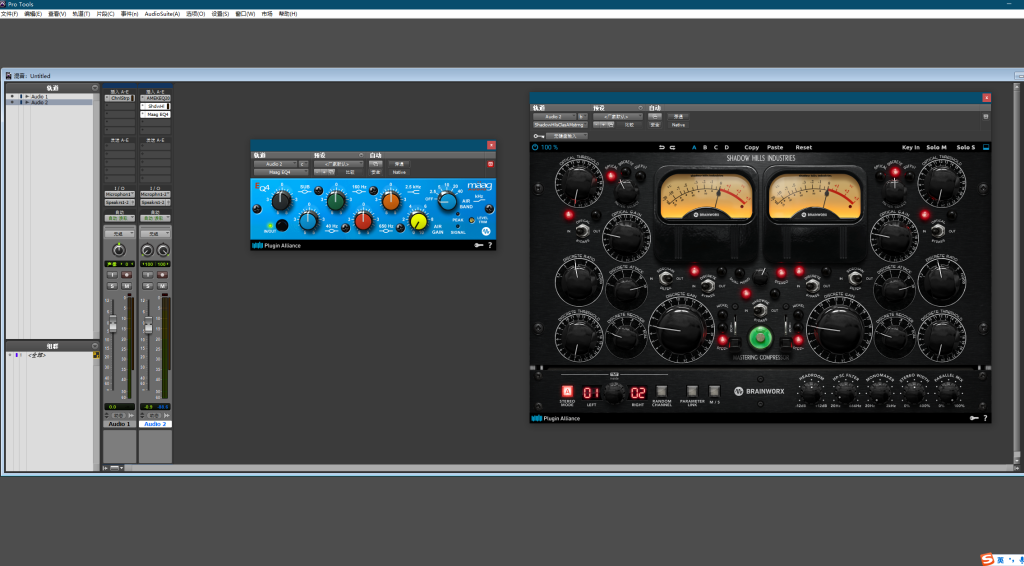
Task: Click the record arm button on Audio 1 strip
Action: pyautogui.click(x=127, y=275)
